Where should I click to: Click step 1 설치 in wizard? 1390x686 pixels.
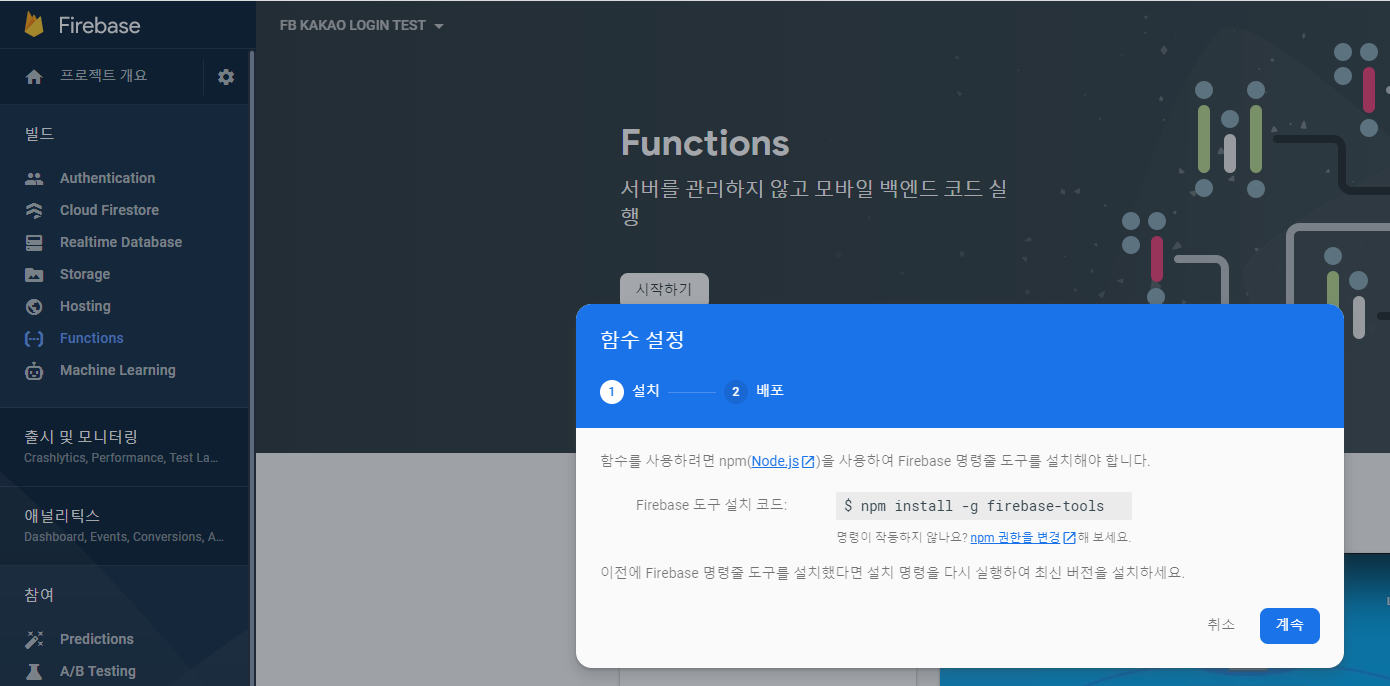click(x=630, y=392)
